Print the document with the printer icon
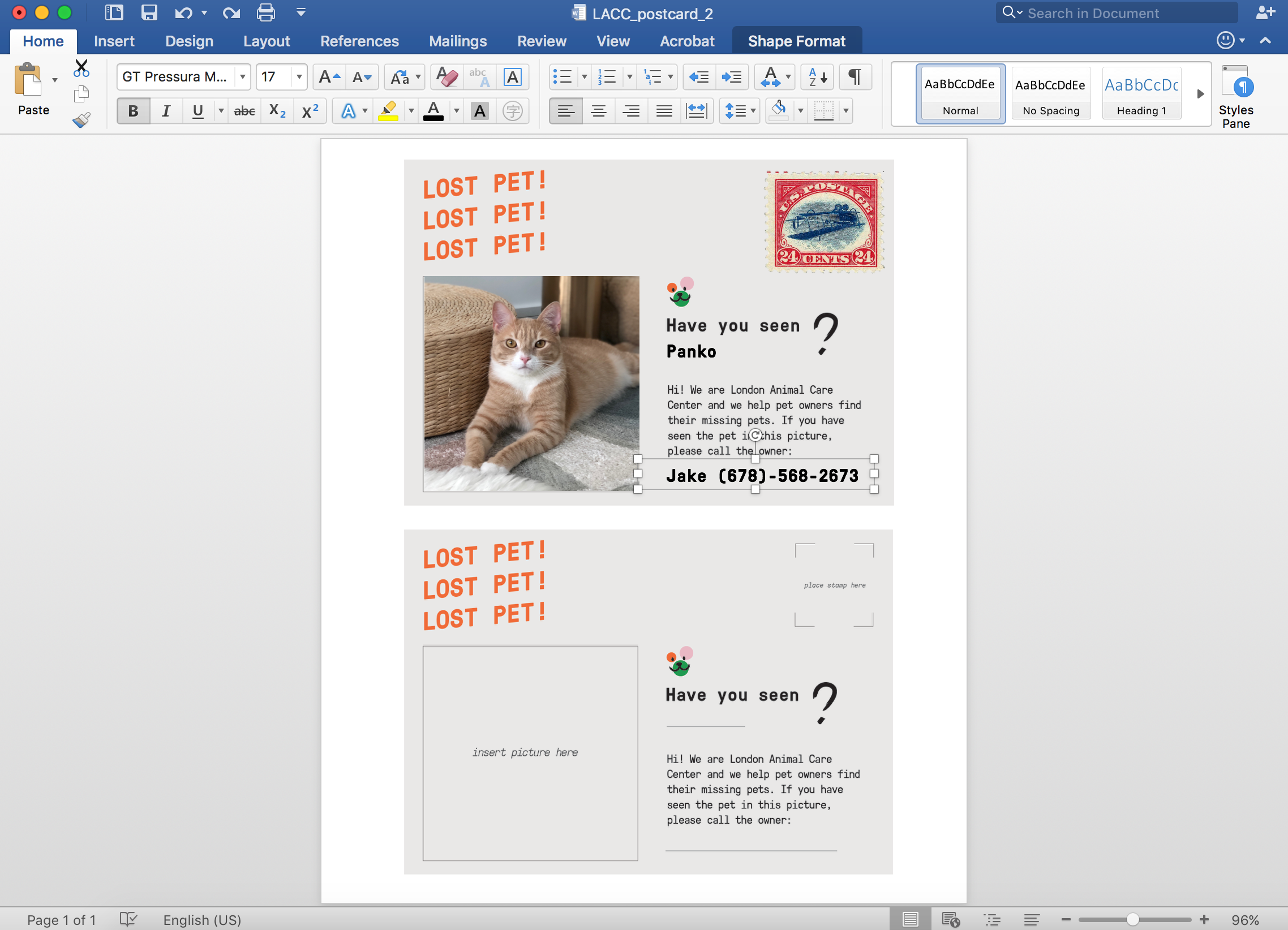The width and height of the screenshot is (1288, 930). click(x=266, y=12)
